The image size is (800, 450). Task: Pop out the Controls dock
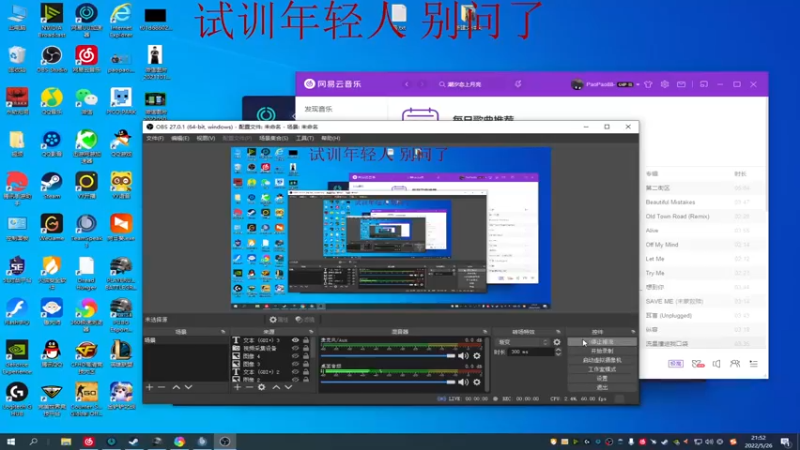point(633,332)
